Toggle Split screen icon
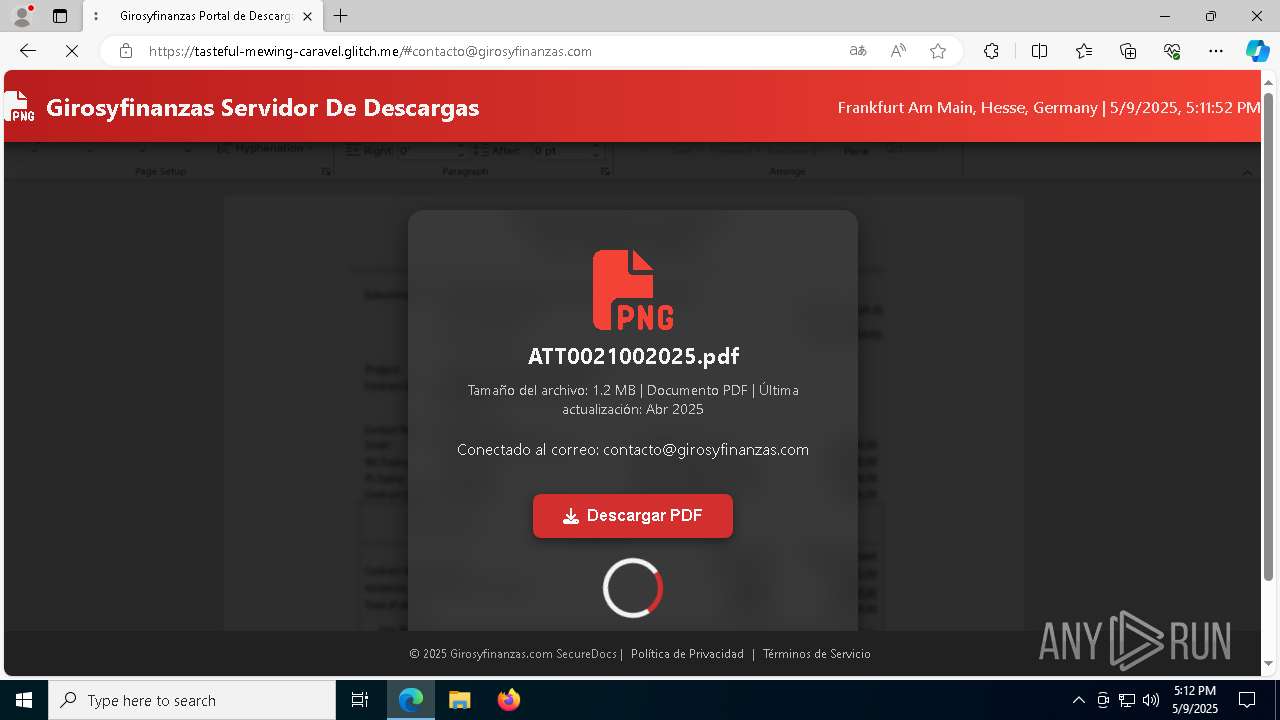Viewport: 1280px width, 720px height. 1039,51
